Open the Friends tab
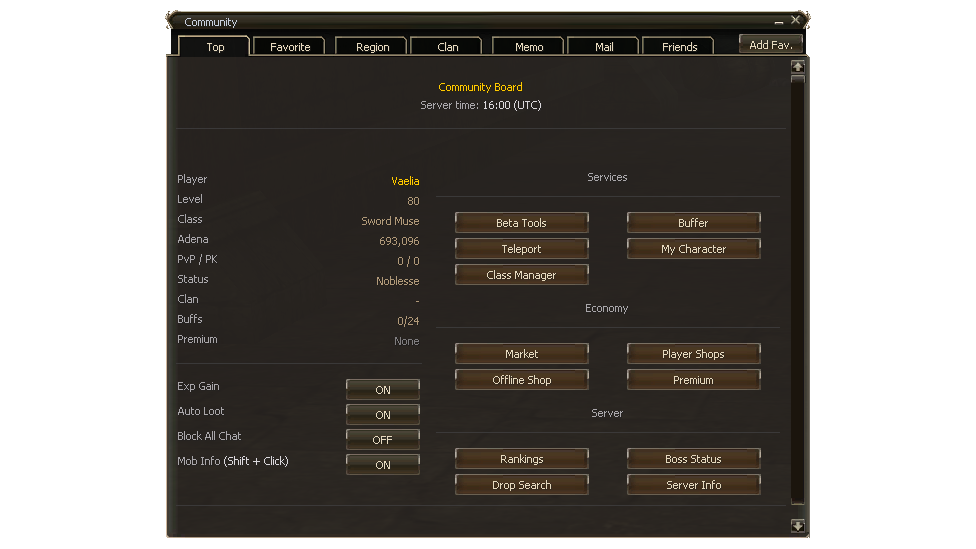Image resolution: width=976 pixels, height=549 pixels. tap(678, 47)
